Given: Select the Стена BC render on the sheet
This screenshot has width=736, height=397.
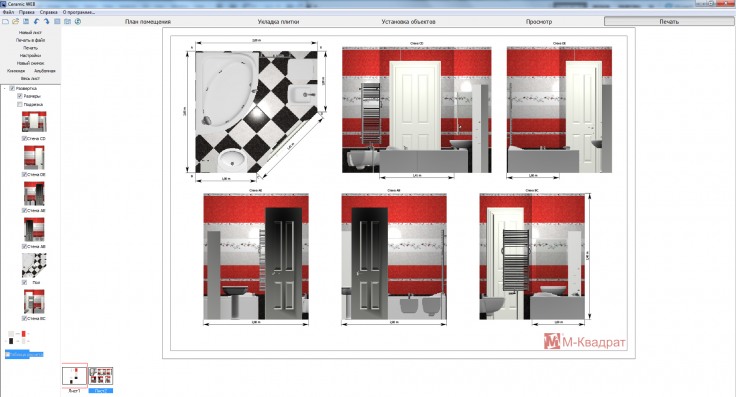Looking at the screenshot, I should click(532, 257).
